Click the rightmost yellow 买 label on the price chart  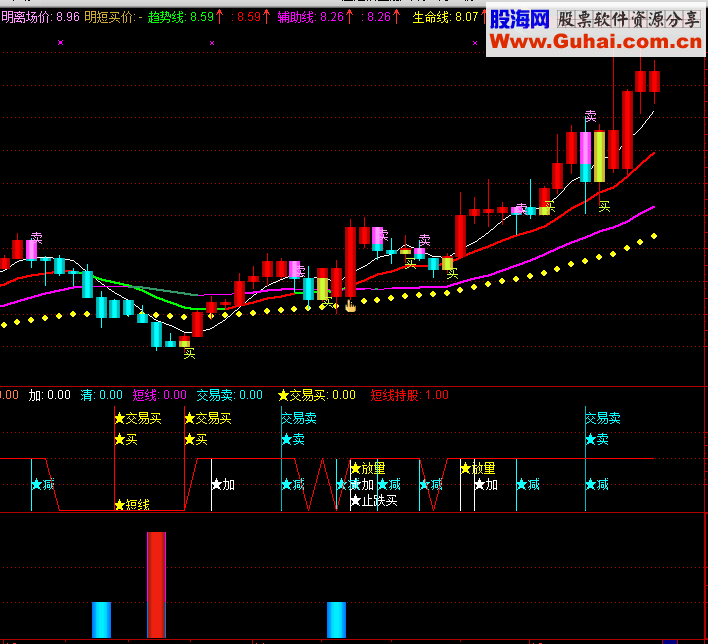[x=605, y=206]
